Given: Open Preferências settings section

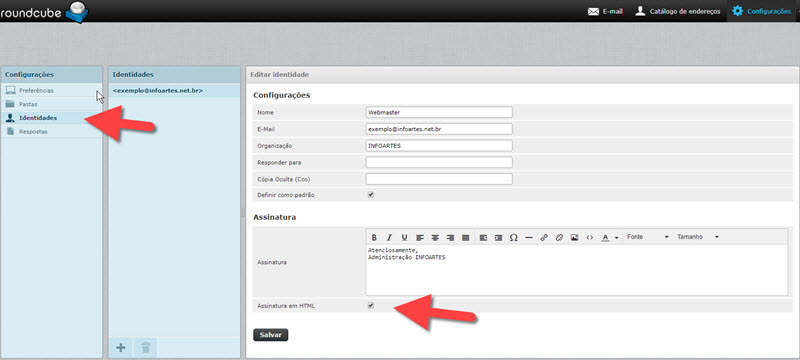Looking at the screenshot, I should [52, 90].
